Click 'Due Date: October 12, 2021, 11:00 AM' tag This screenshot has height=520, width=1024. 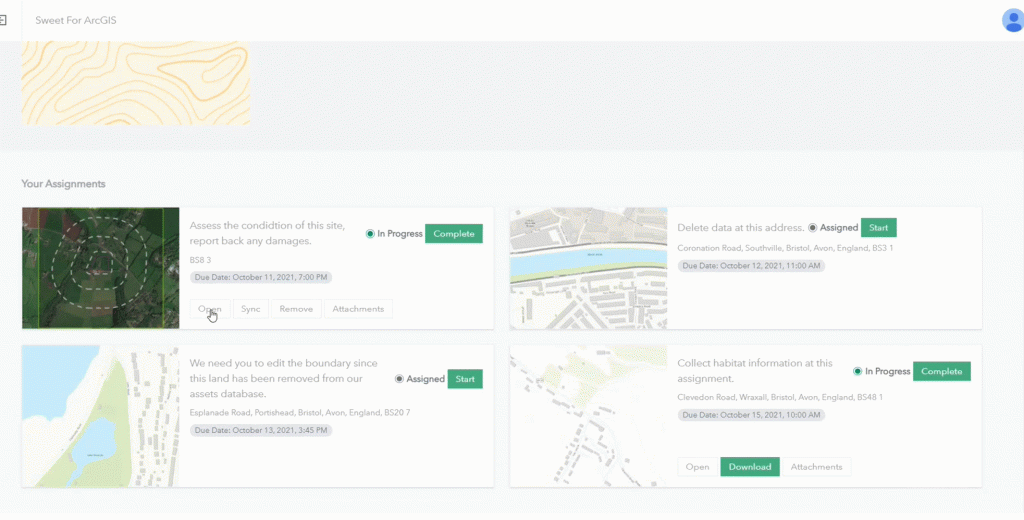click(x=751, y=266)
